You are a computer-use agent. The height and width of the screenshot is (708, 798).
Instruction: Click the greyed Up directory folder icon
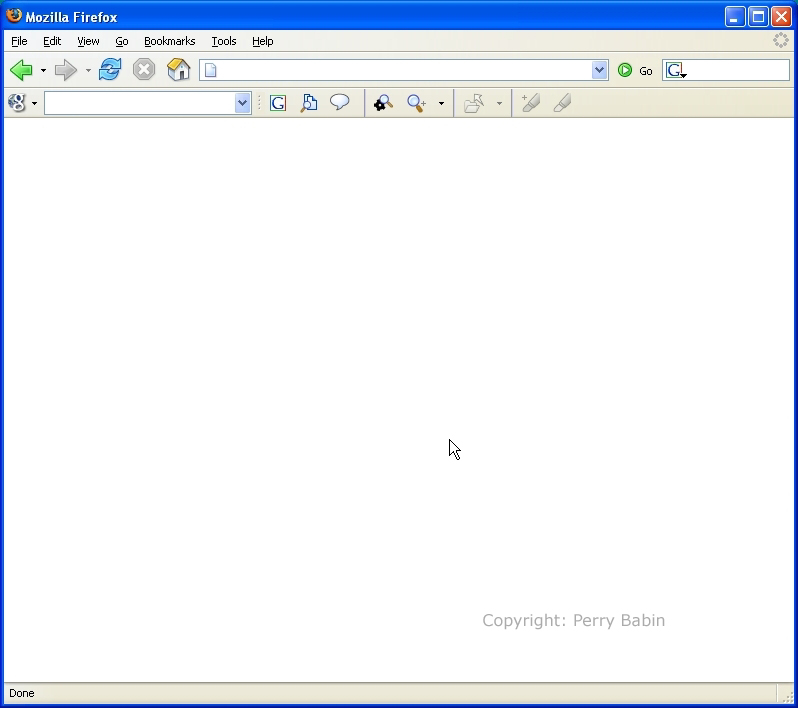coord(474,103)
